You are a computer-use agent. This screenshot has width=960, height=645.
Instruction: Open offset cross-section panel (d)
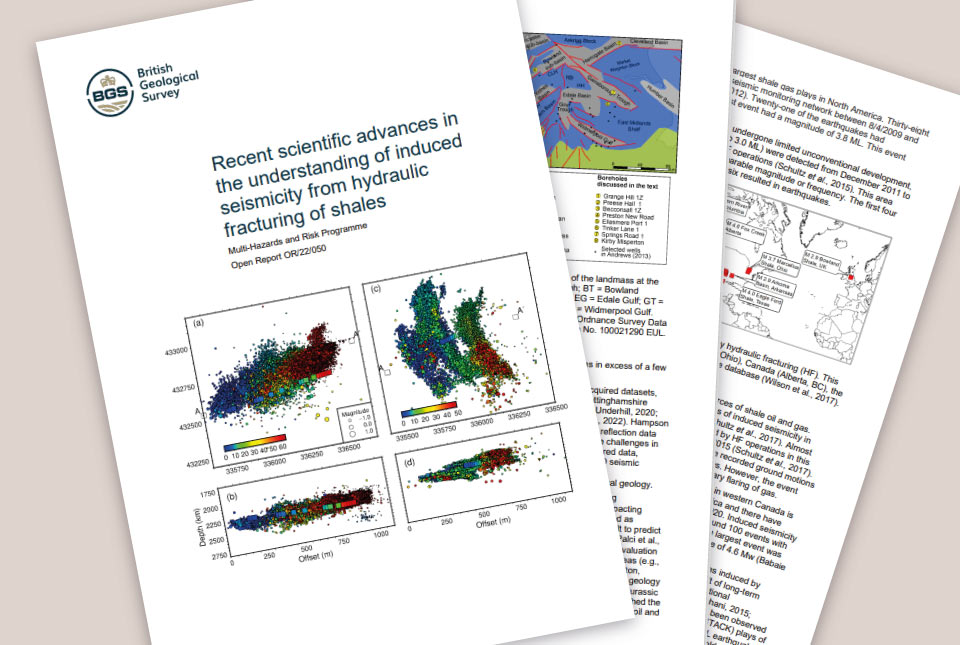coord(485,471)
